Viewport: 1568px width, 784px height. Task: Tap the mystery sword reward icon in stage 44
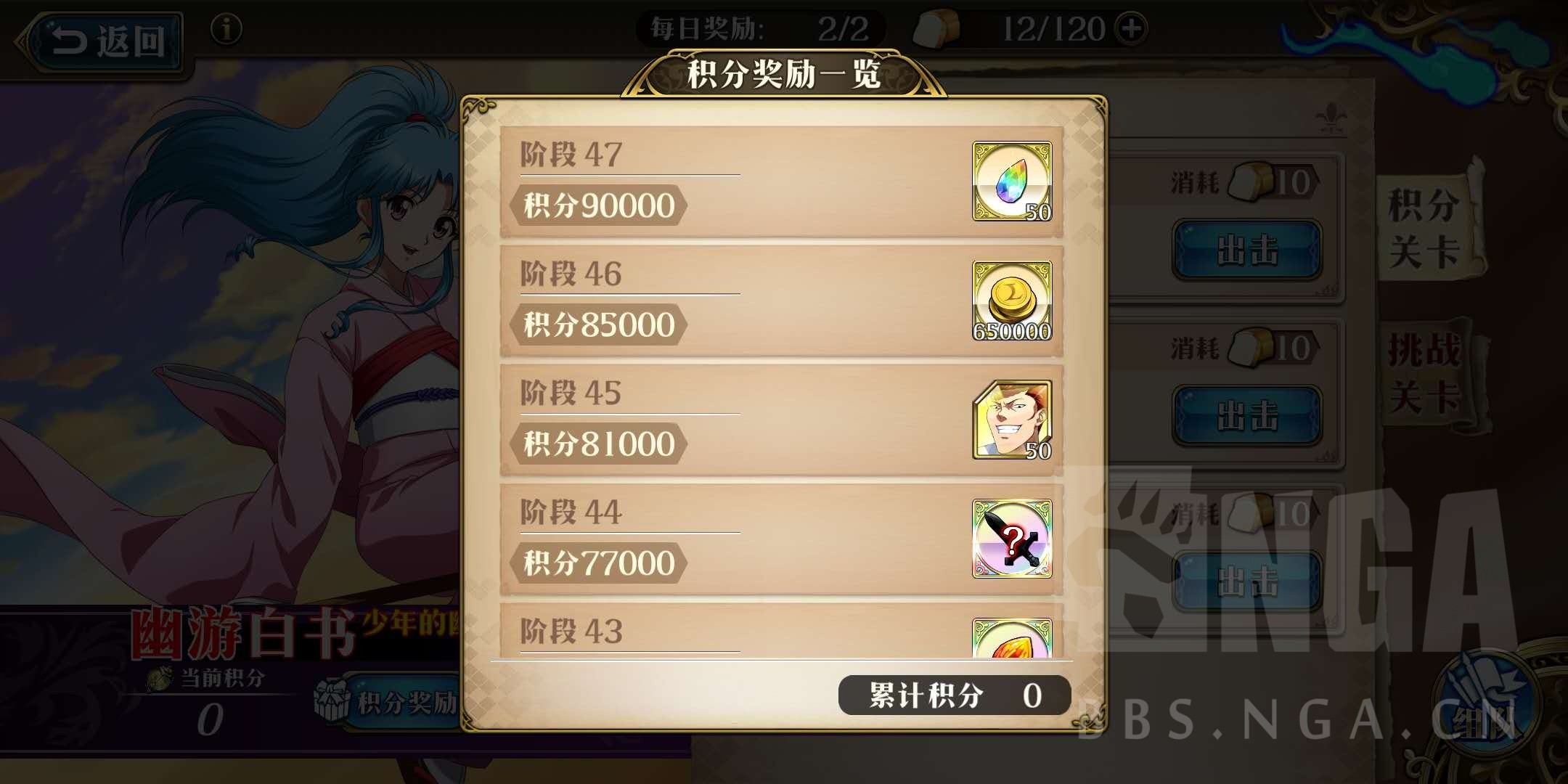[x=1012, y=539]
